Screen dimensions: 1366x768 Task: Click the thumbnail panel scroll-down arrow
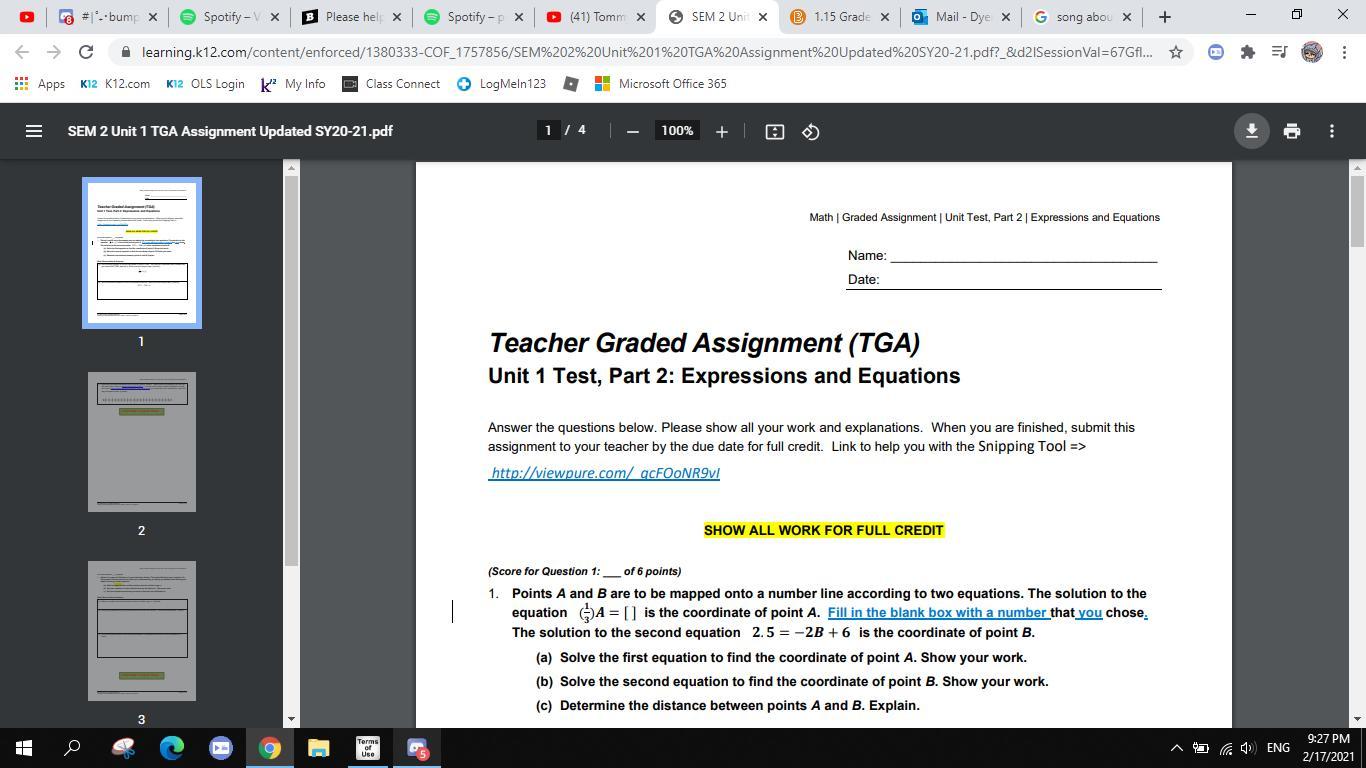point(292,718)
